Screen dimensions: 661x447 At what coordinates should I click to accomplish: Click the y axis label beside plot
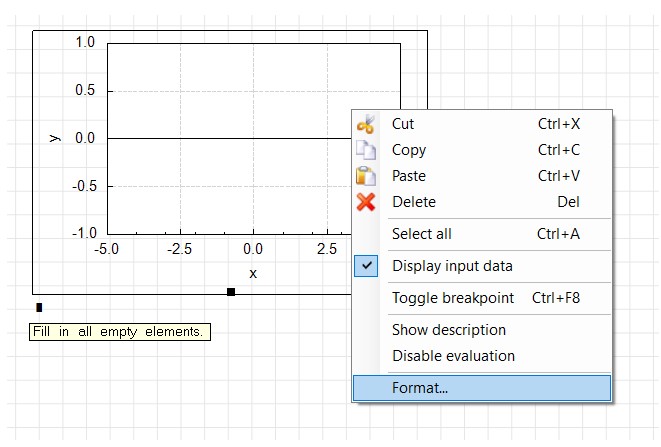coord(55,138)
